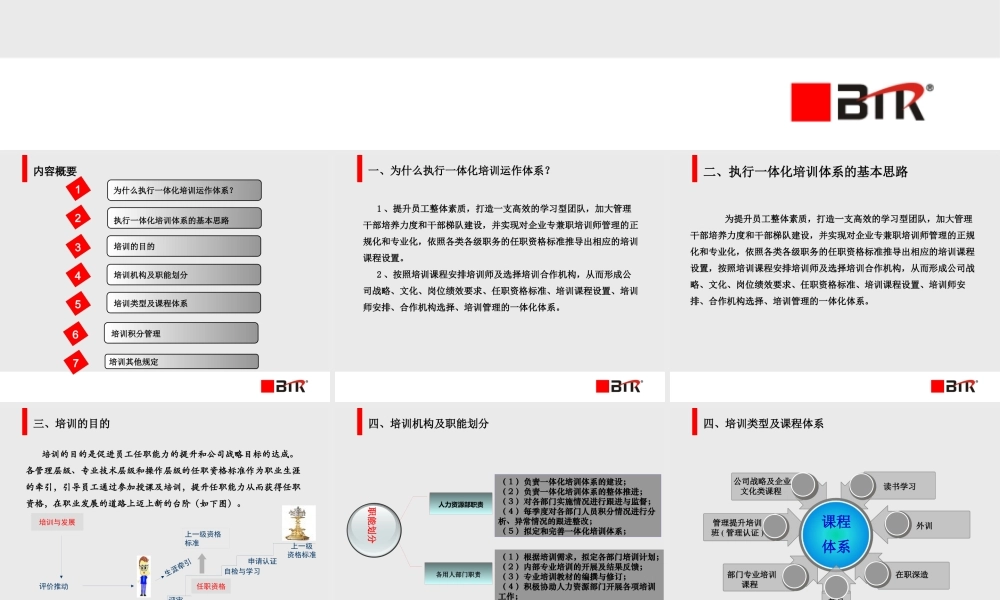Click the gray circle beside 公司战略及企业文化课程
The width and height of the screenshot is (1000, 600).
click(x=804, y=485)
